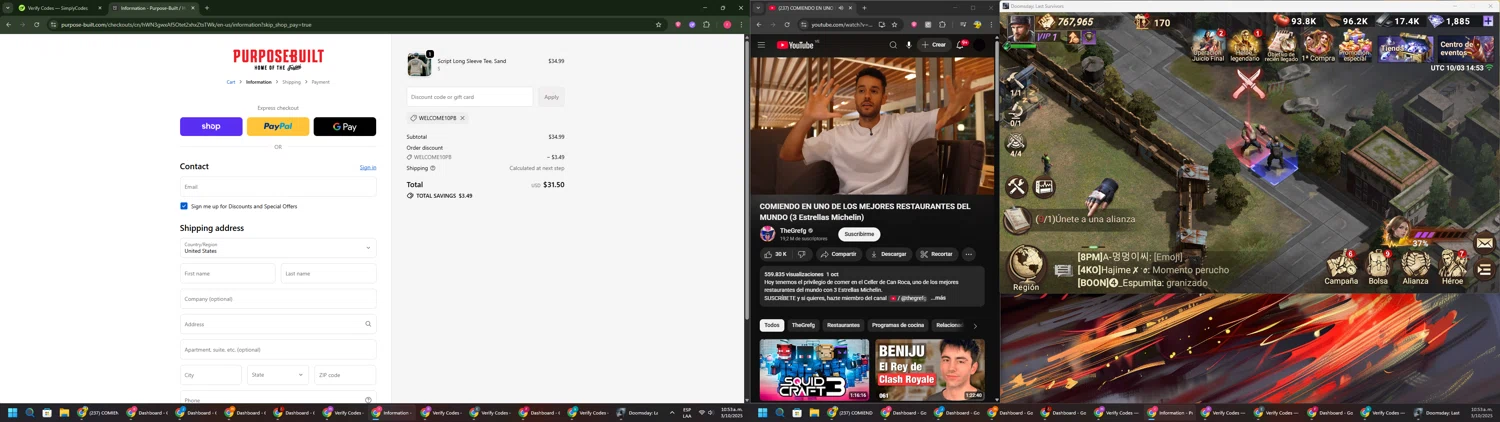
Task: Open the Tienda shop banner
Action: point(1403,48)
